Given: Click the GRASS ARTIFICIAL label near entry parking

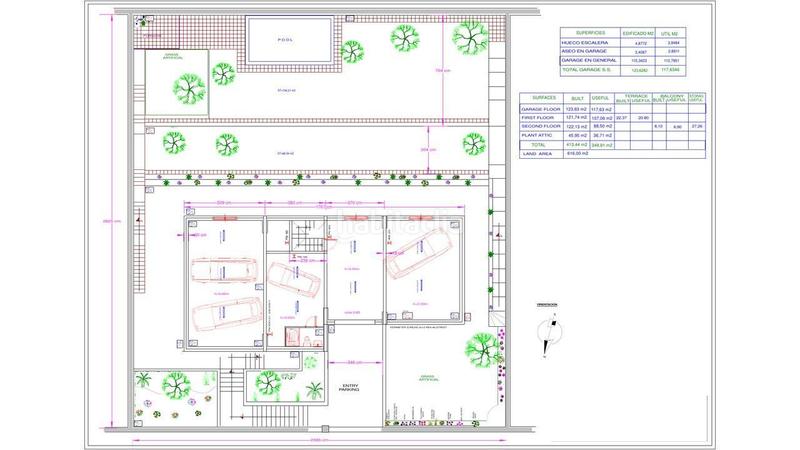Looking at the screenshot, I should (x=425, y=378).
